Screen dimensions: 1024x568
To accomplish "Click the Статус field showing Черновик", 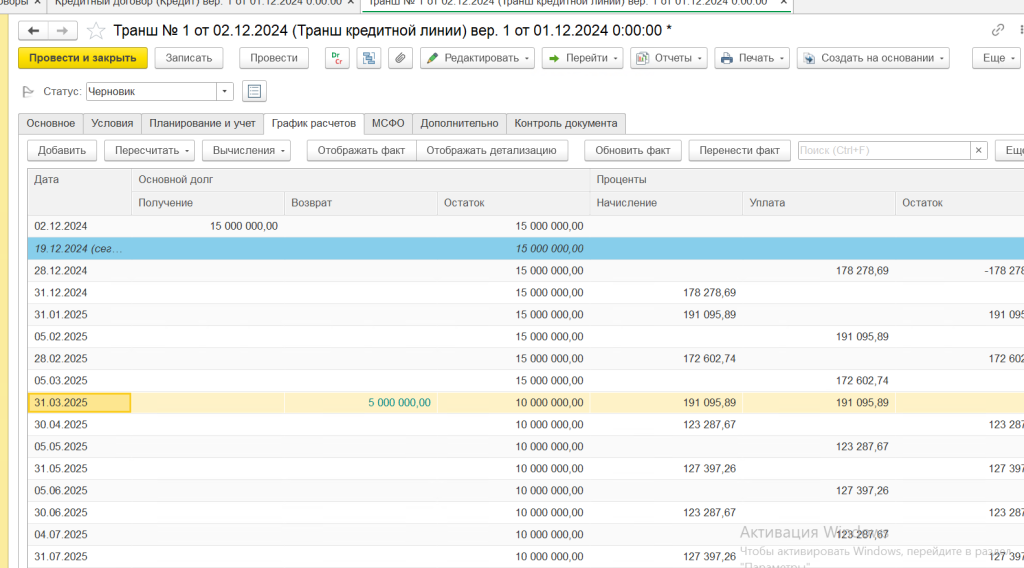I will [152, 91].
